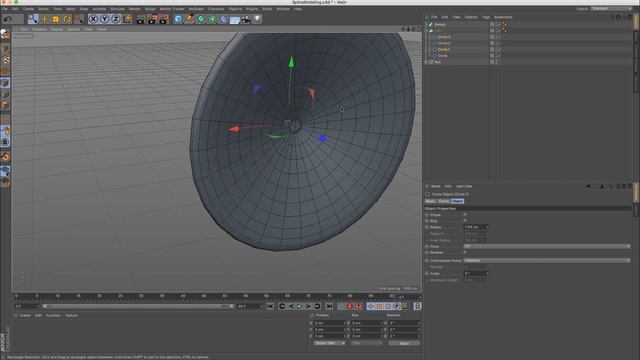This screenshot has height=360, width=640.
Task: Select Circle.2 in Object Manager
Action: [x=444, y=43]
